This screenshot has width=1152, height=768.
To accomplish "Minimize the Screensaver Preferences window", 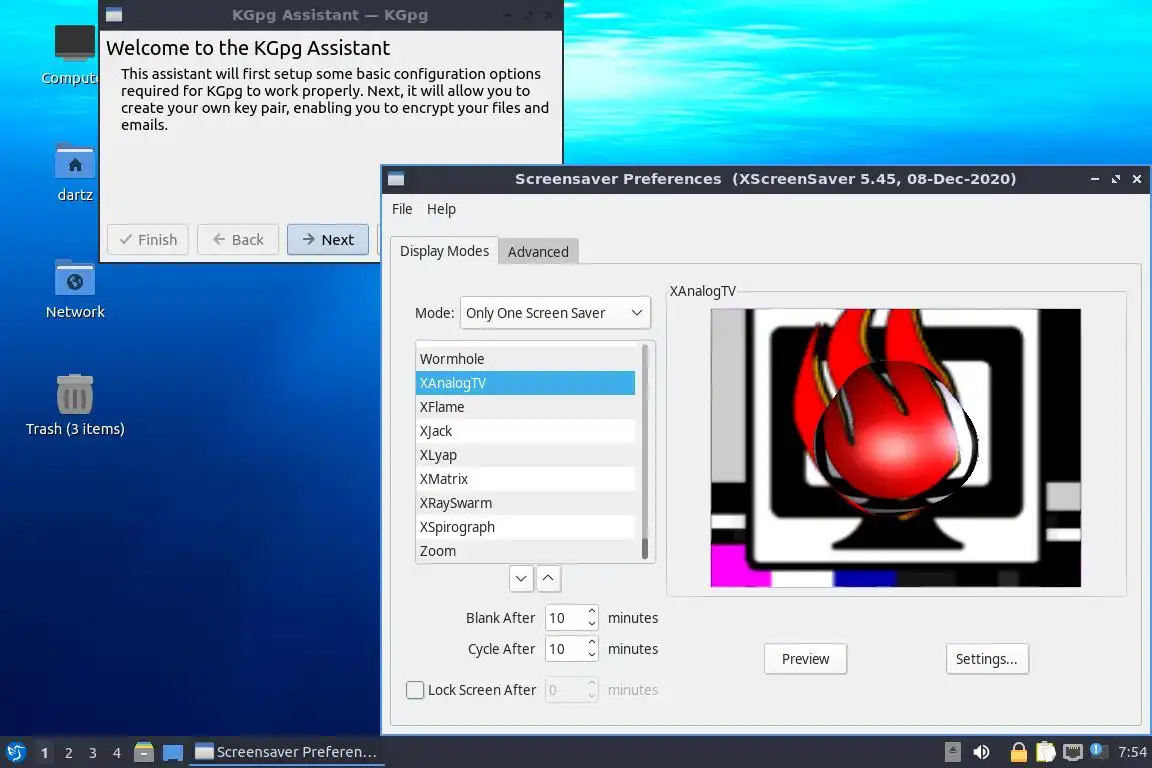I will point(1095,179).
